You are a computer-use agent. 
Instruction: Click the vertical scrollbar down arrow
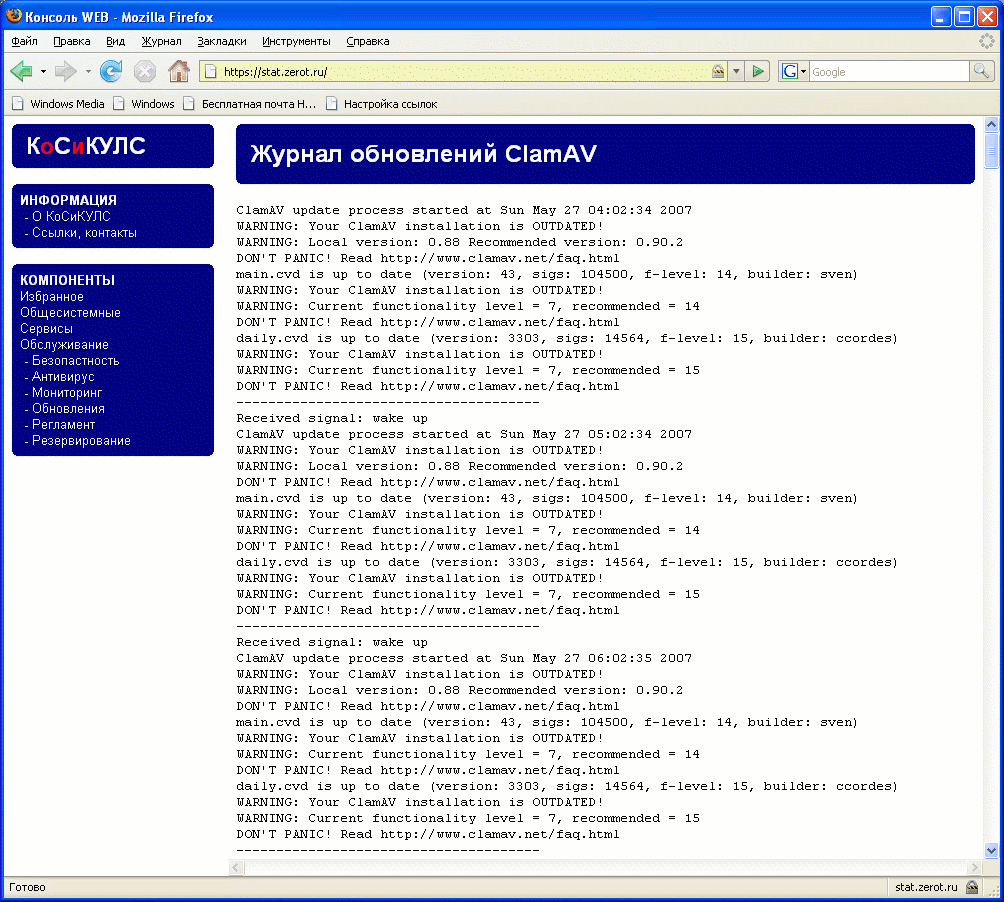click(991, 851)
